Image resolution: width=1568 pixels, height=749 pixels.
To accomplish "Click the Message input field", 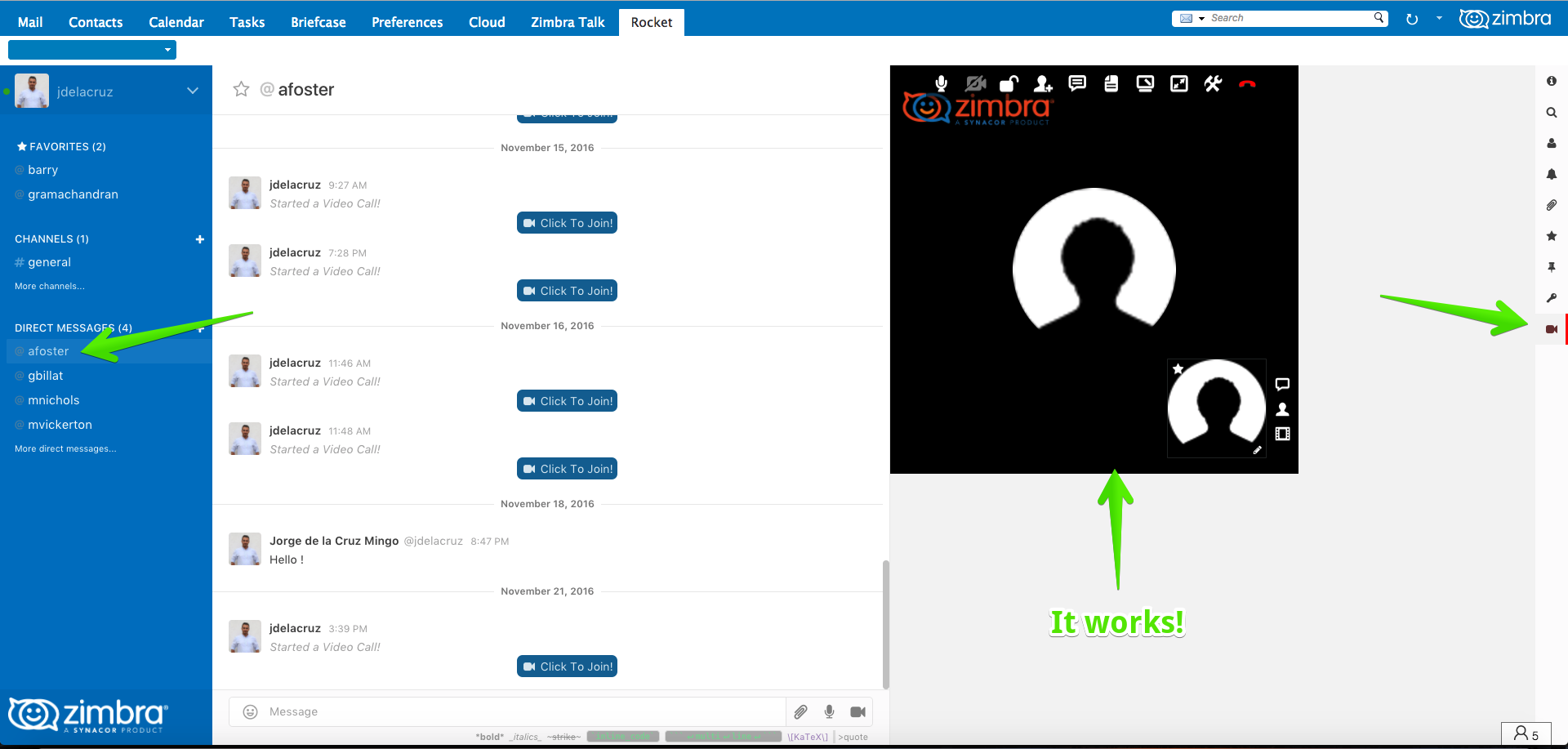I will coord(523,712).
